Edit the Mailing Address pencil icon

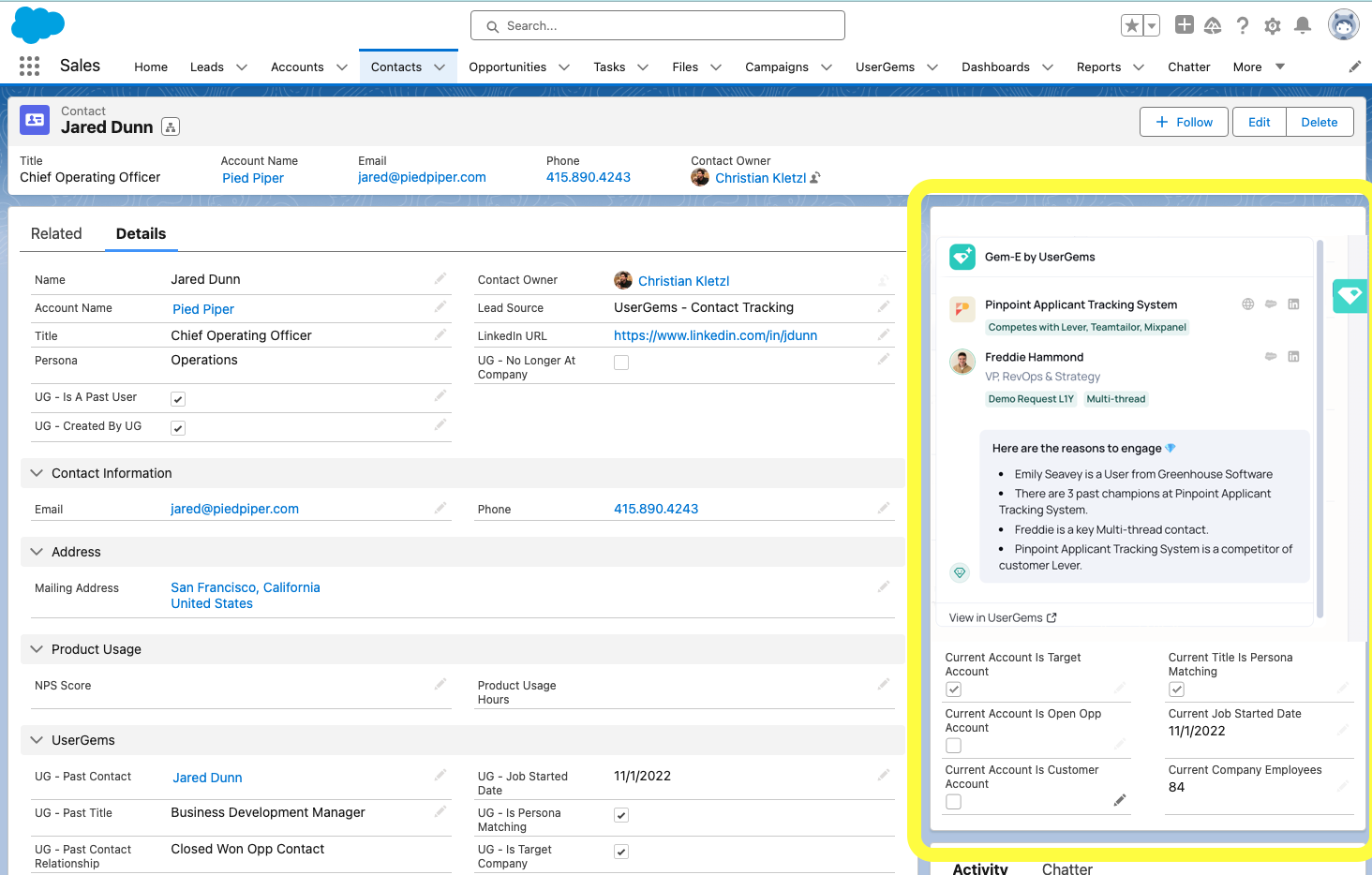[x=884, y=587]
